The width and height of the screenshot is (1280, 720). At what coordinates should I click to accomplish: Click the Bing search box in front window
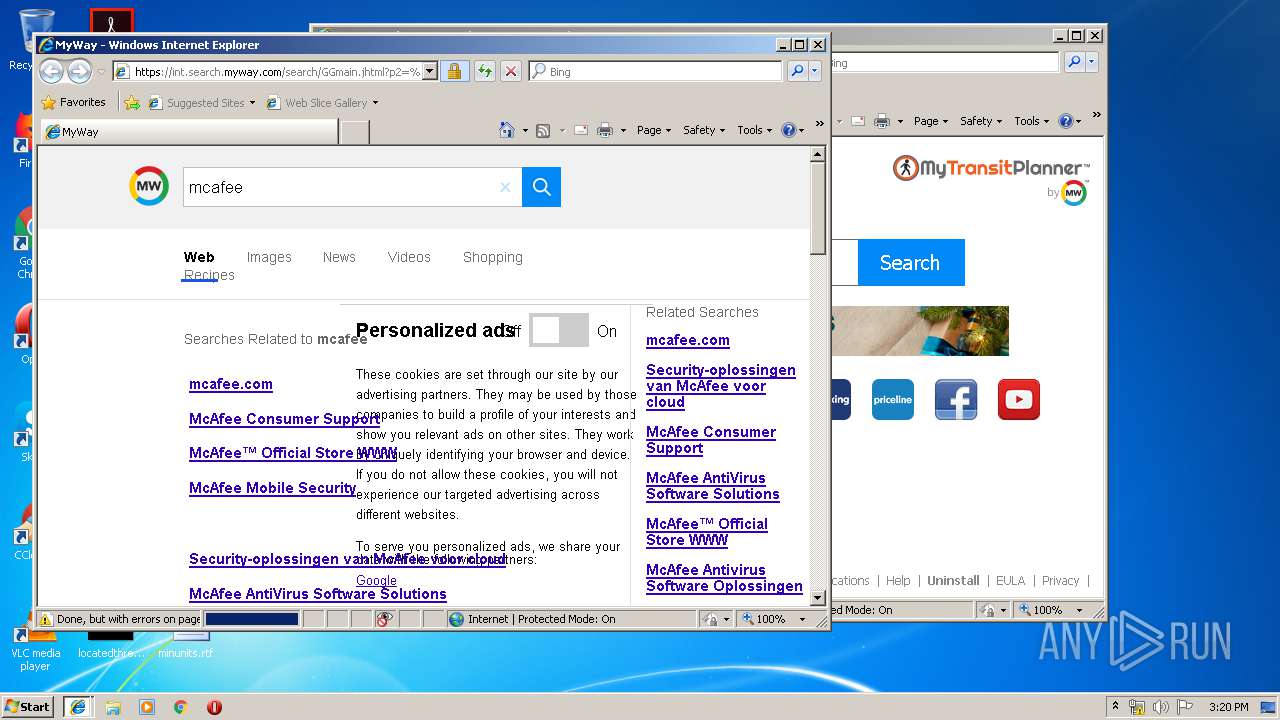click(x=655, y=71)
